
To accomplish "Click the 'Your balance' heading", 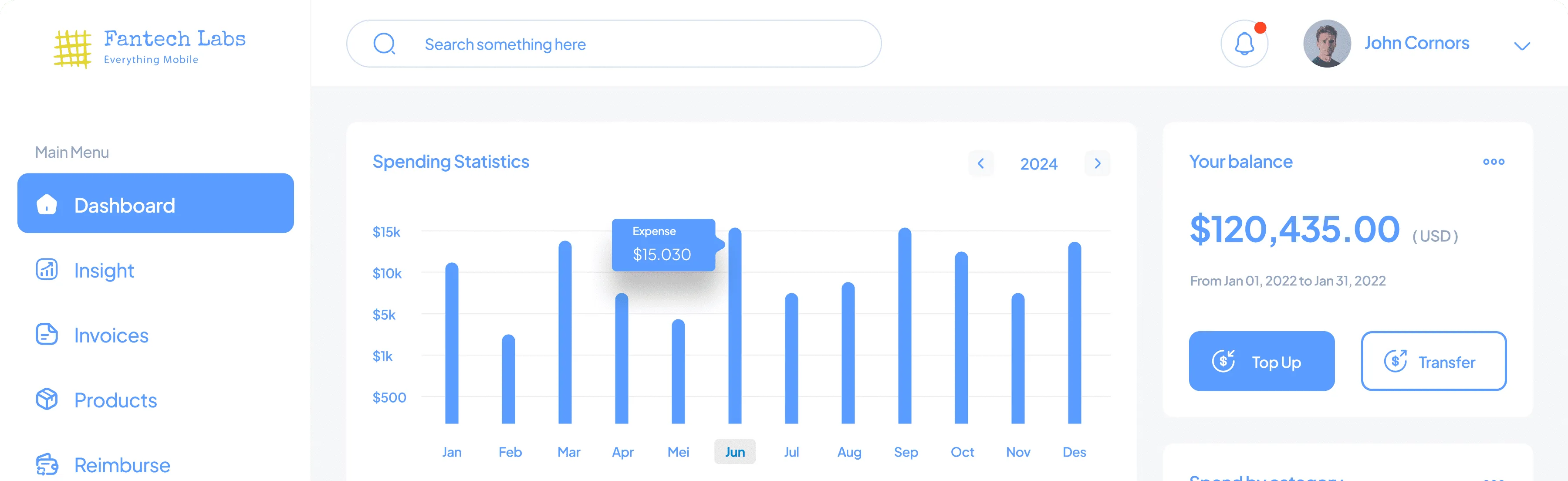I will tap(1240, 161).
